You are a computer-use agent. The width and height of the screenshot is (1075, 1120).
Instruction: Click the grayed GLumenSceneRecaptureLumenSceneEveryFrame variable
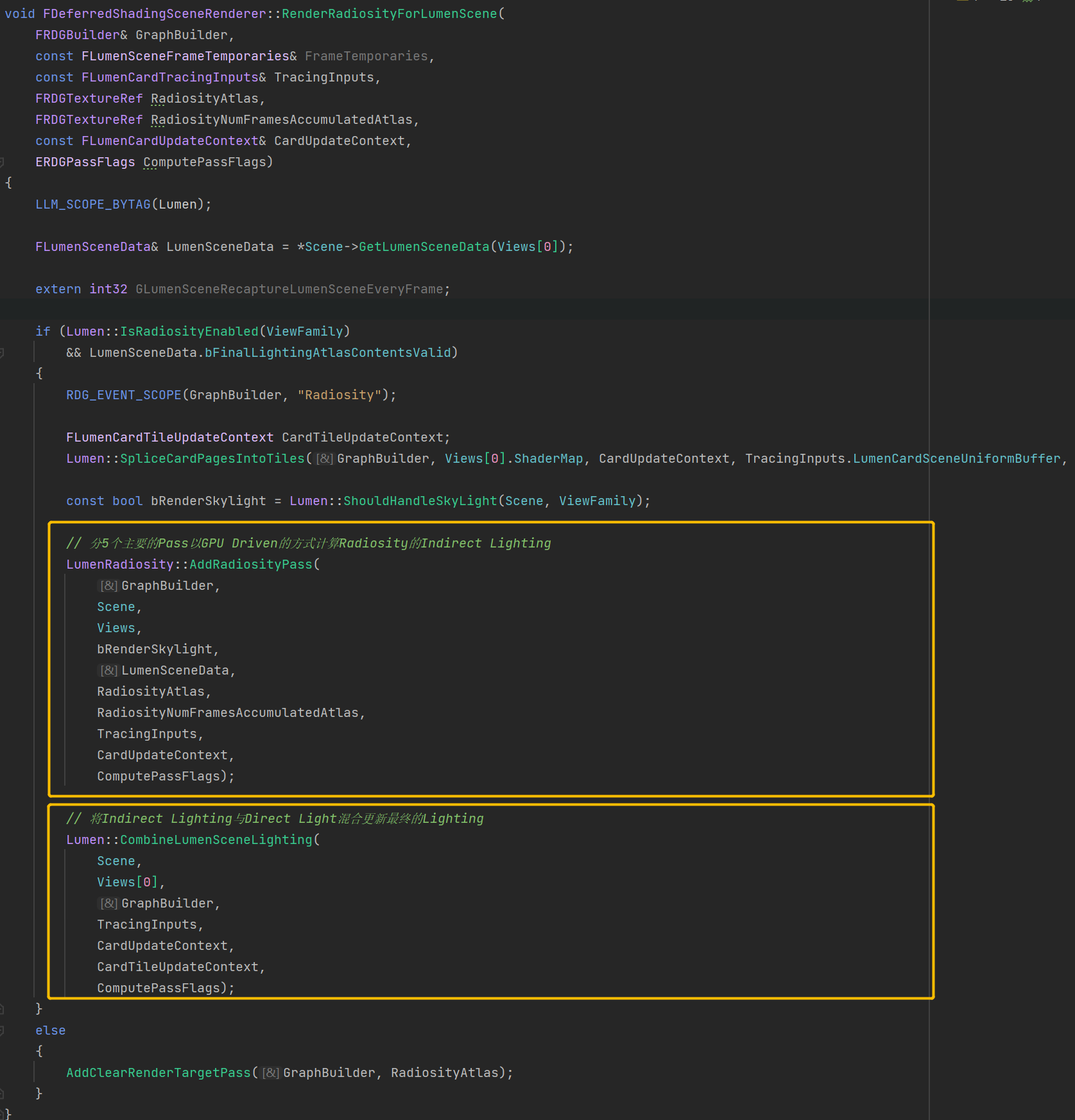point(289,289)
